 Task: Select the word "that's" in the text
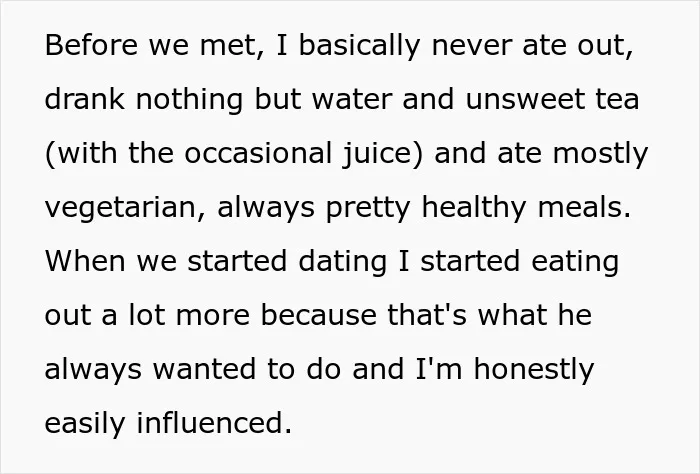click(427, 315)
